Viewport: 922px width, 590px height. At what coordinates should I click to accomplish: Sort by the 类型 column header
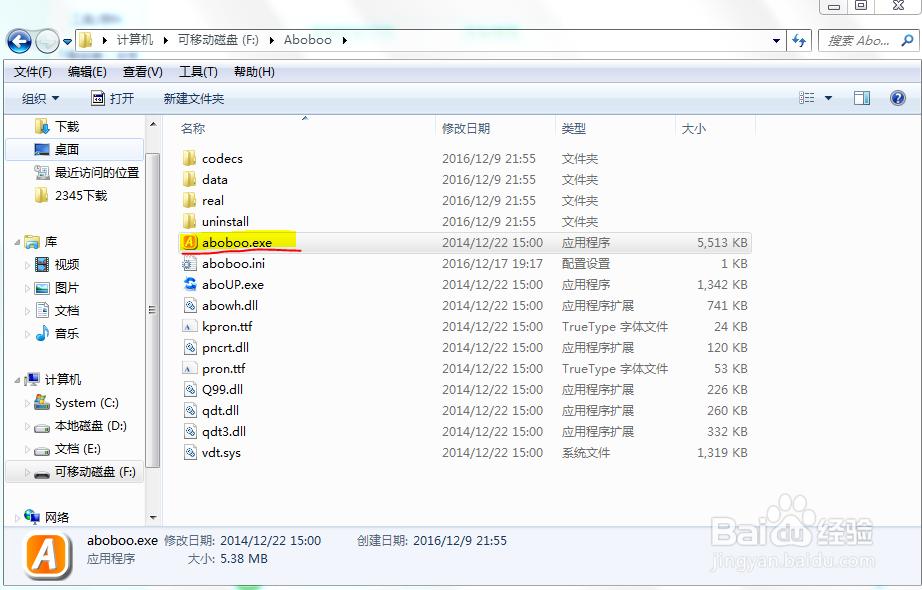pyautogui.click(x=574, y=128)
